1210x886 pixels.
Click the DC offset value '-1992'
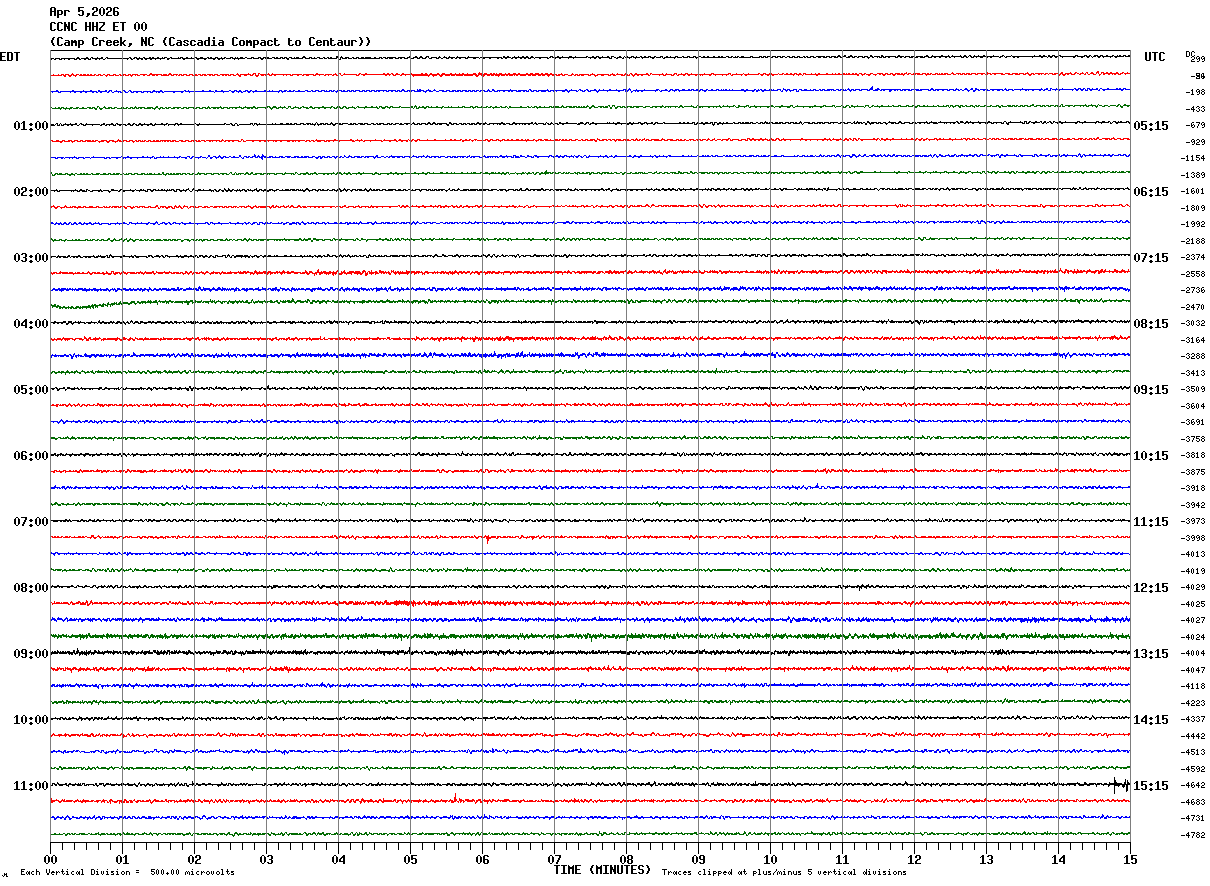tap(1194, 225)
